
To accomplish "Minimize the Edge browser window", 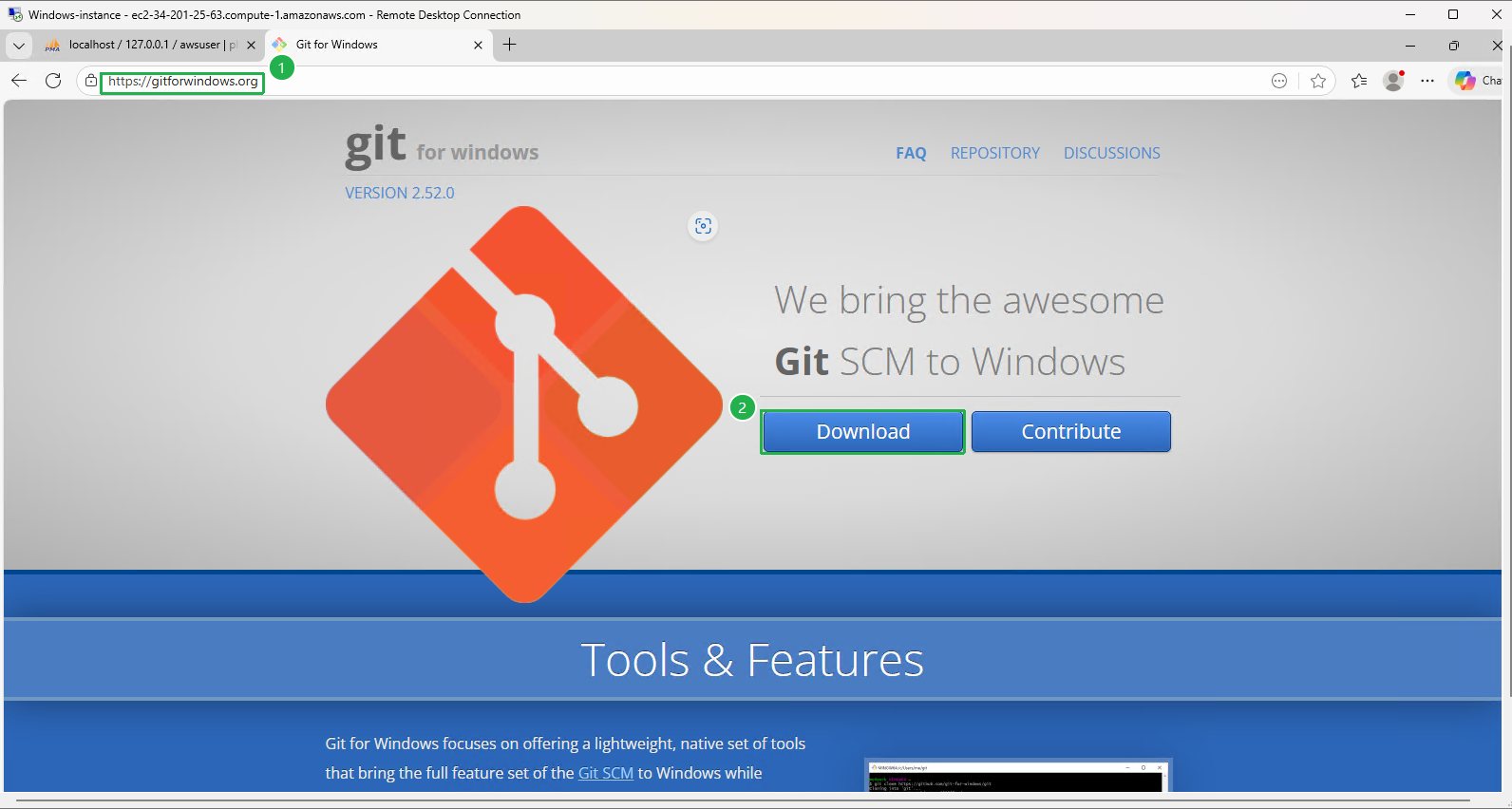I will pos(1410,45).
